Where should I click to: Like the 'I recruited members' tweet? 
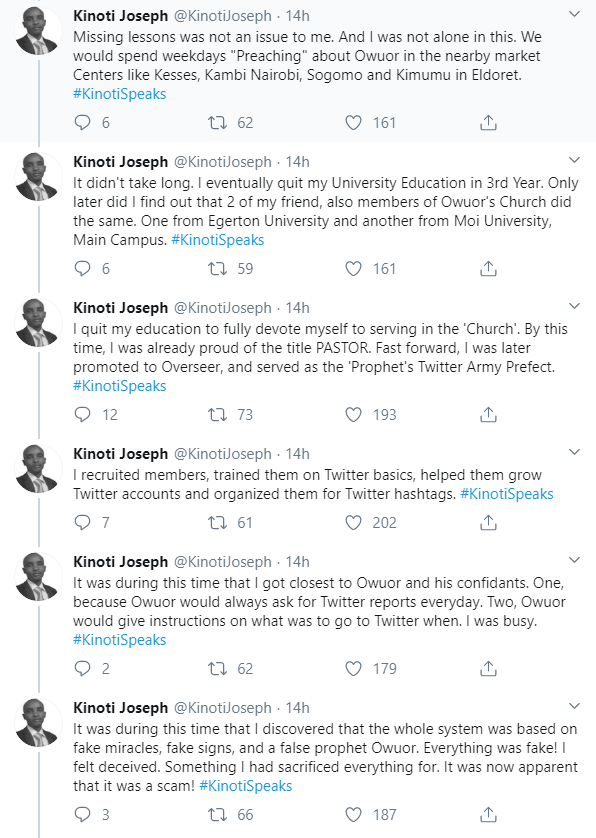pyautogui.click(x=353, y=523)
